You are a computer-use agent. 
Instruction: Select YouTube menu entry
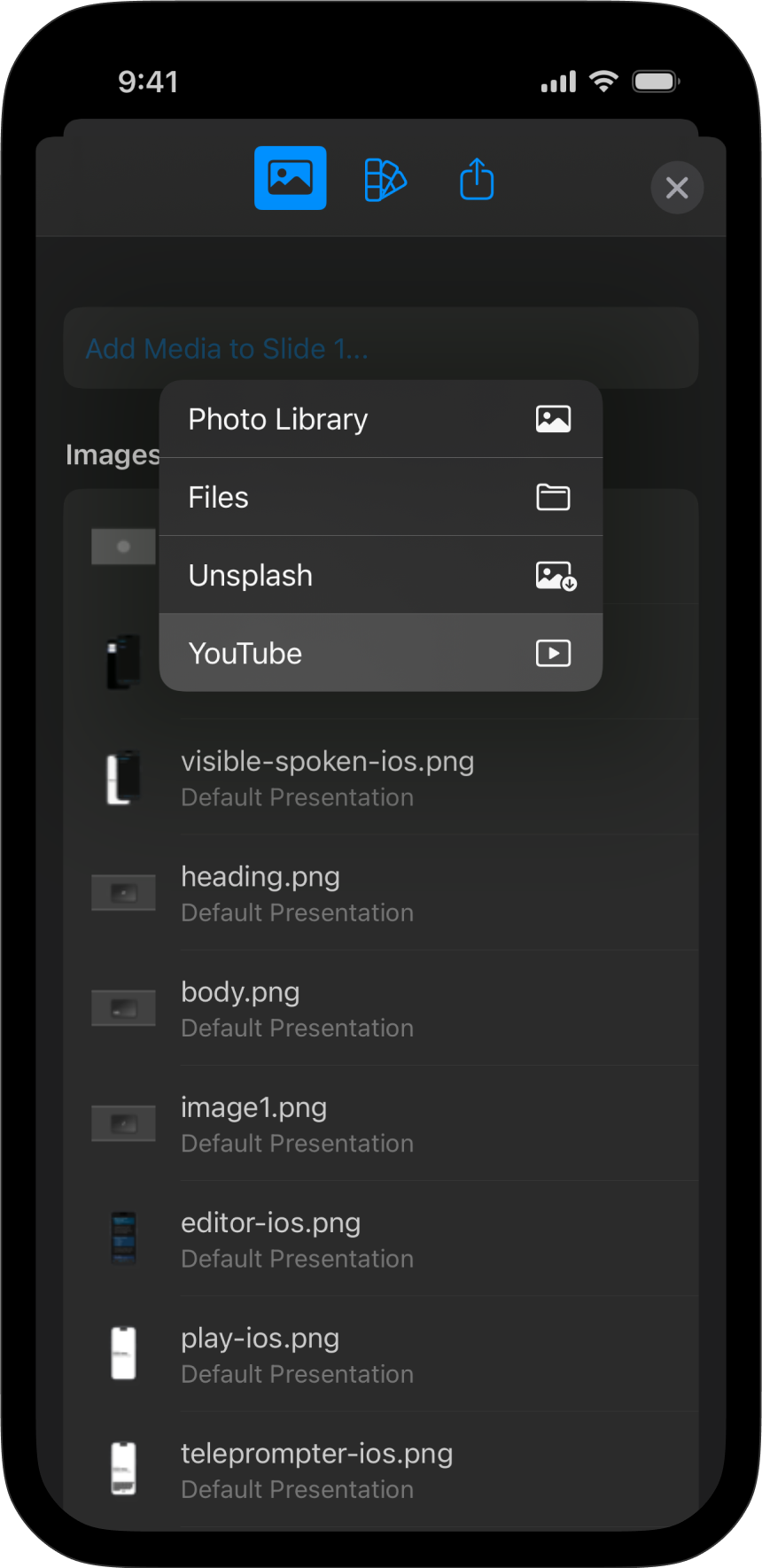click(245, 653)
